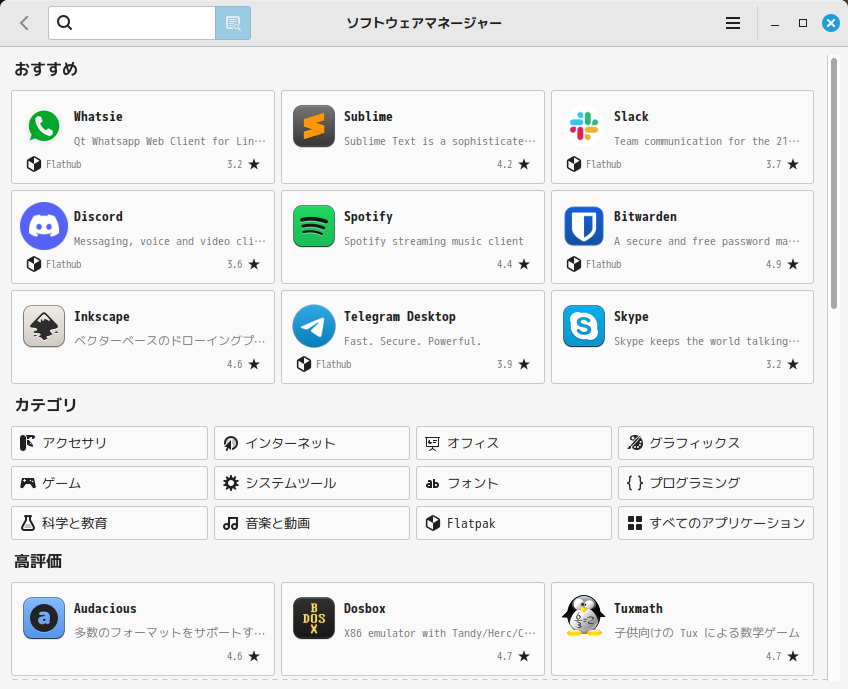Click the magnifier search icon
The height and width of the screenshot is (689, 848).
point(64,23)
